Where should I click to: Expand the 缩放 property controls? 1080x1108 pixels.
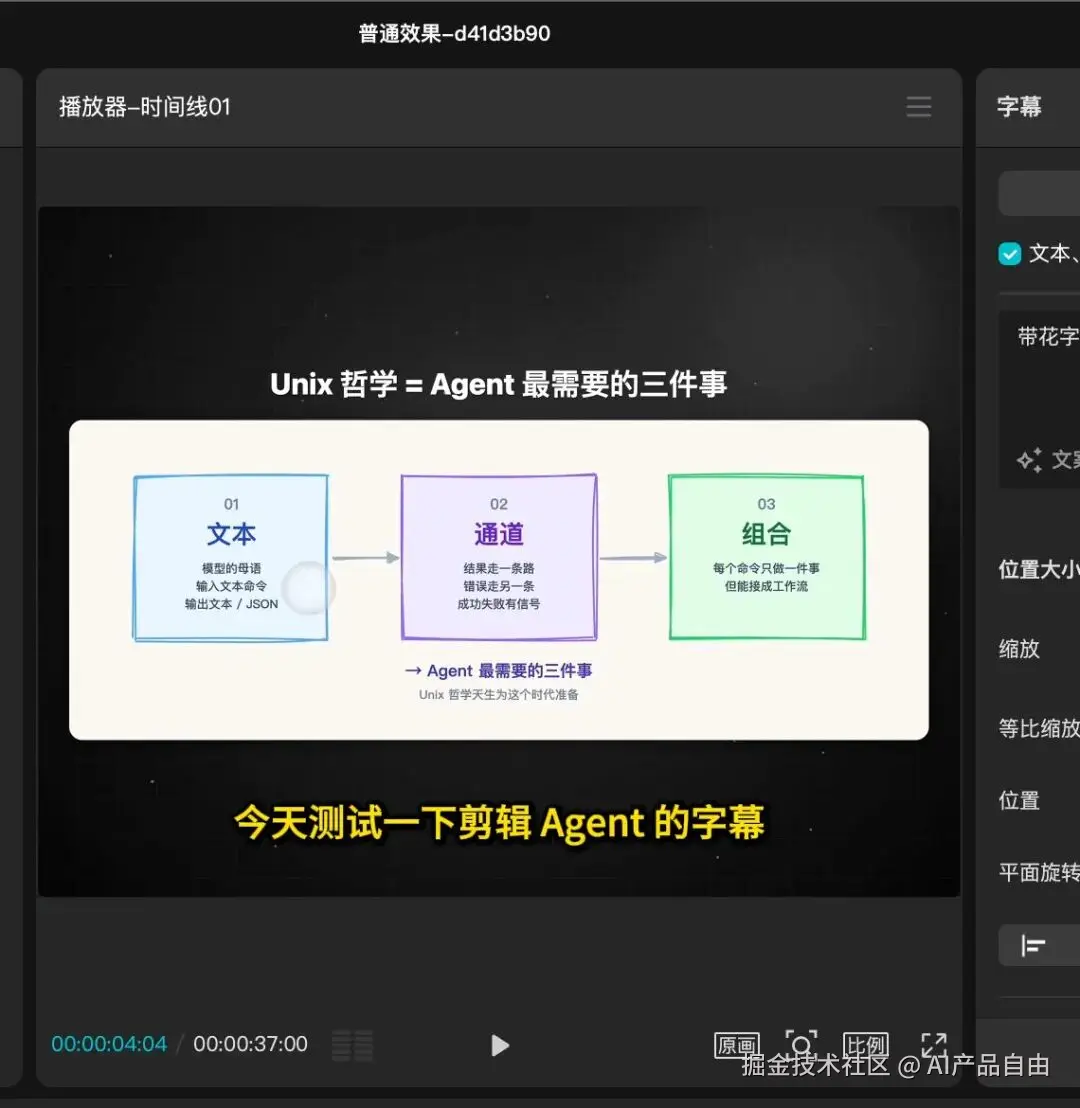pyautogui.click(x=1018, y=649)
